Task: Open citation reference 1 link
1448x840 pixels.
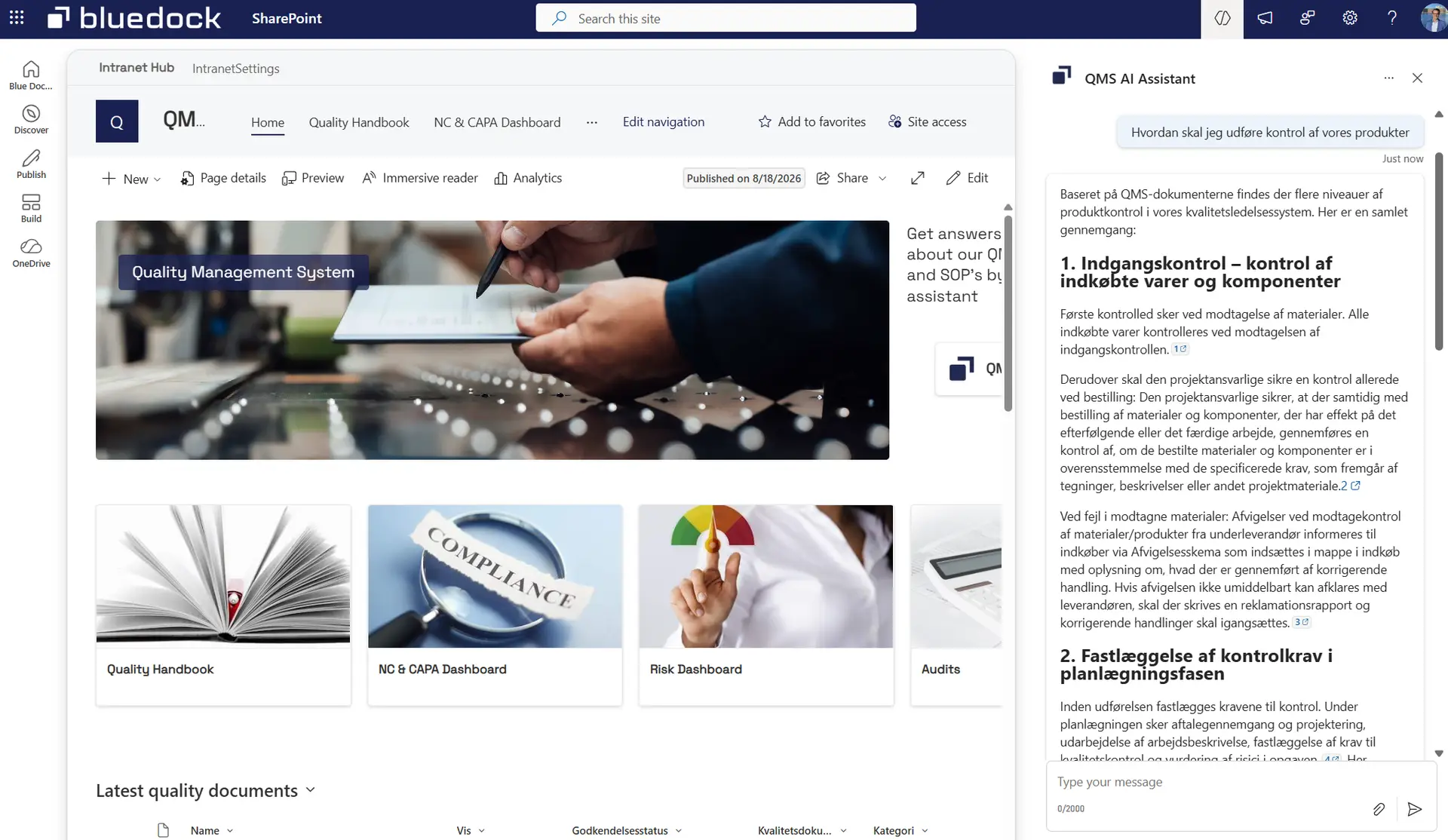Action: pyautogui.click(x=1180, y=349)
